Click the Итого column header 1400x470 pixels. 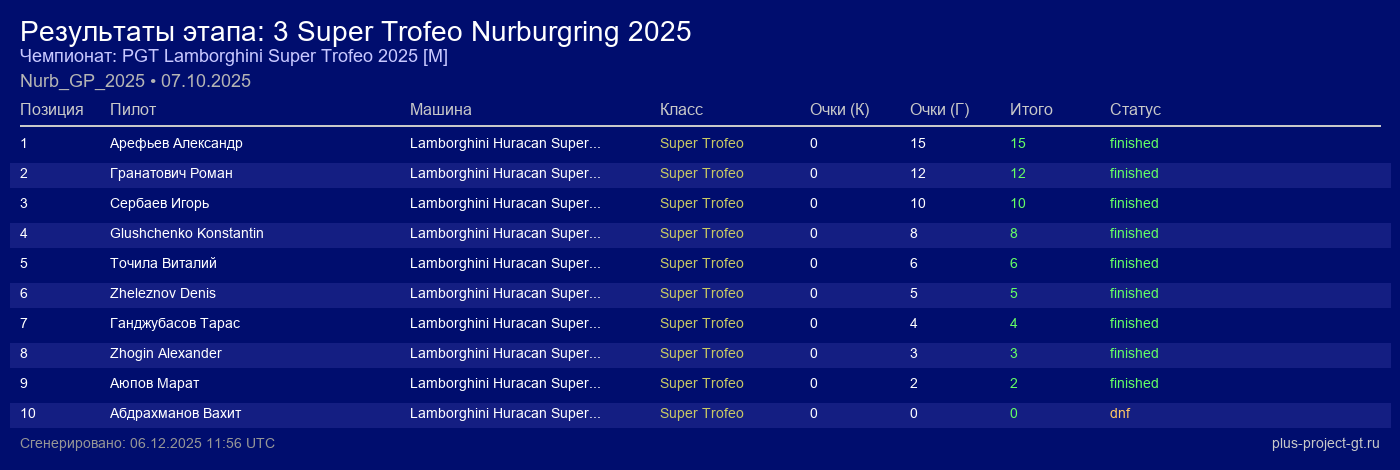point(1031,109)
